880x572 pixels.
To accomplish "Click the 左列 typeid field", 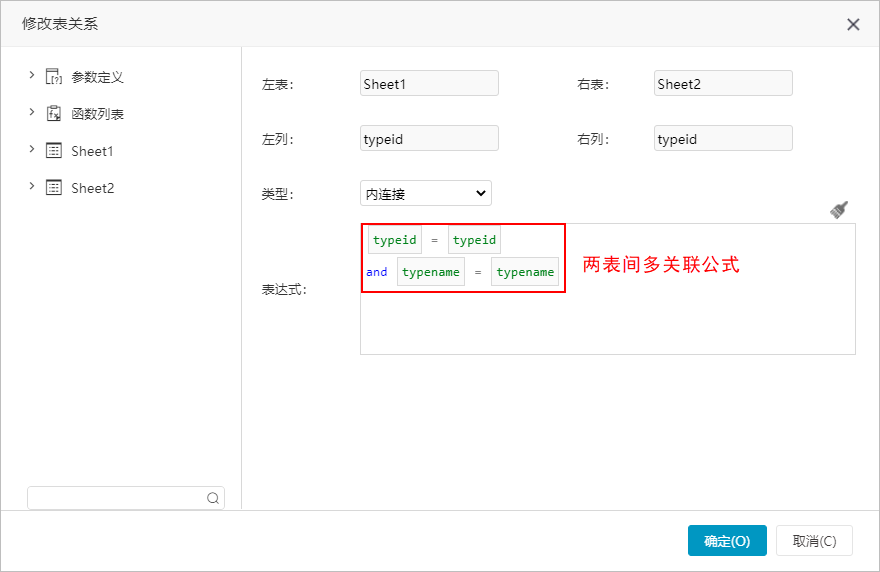I will pyautogui.click(x=429, y=138).
